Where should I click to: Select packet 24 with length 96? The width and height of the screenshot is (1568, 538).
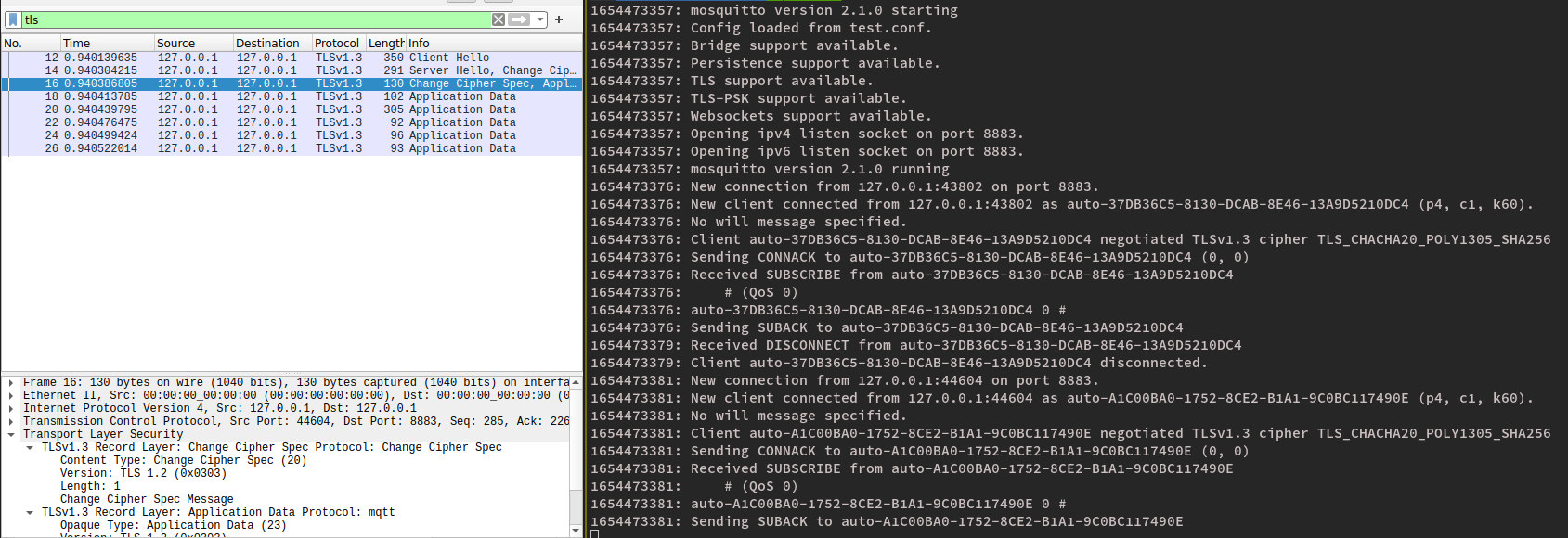click(x=292, y=135)
